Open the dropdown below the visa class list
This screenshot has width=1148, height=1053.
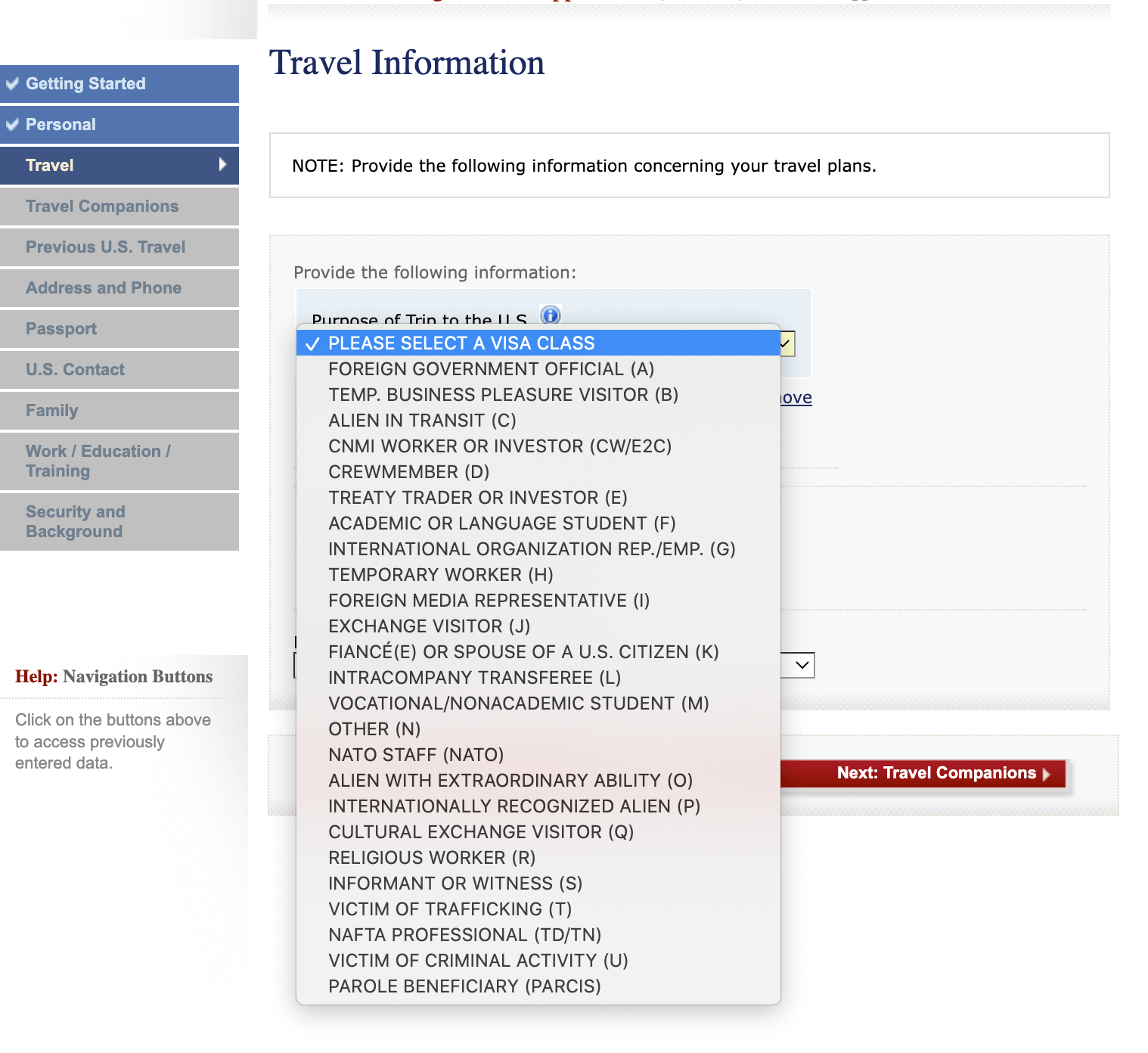[x=801, y=665]
